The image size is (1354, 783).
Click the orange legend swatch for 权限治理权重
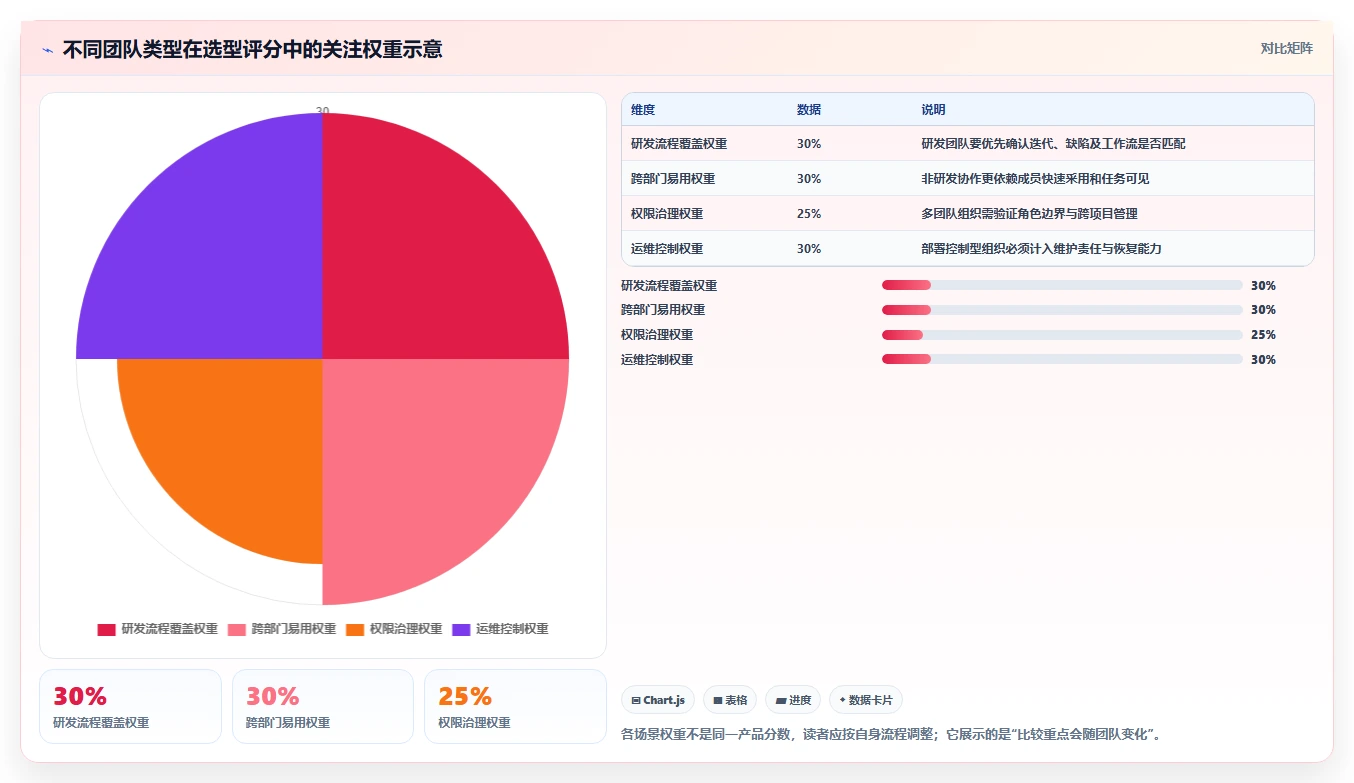coord(355,629)
